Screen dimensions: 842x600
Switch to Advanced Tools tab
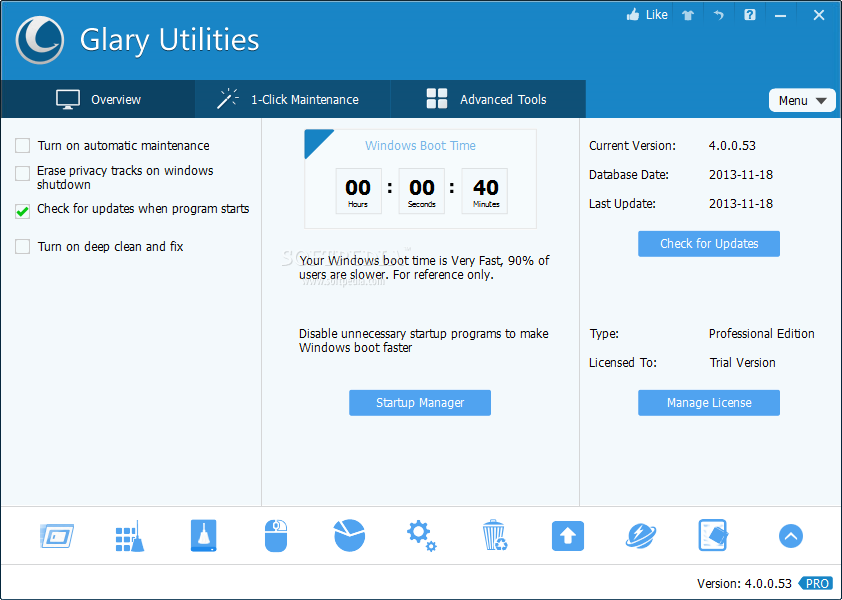(x=488, y=99)
